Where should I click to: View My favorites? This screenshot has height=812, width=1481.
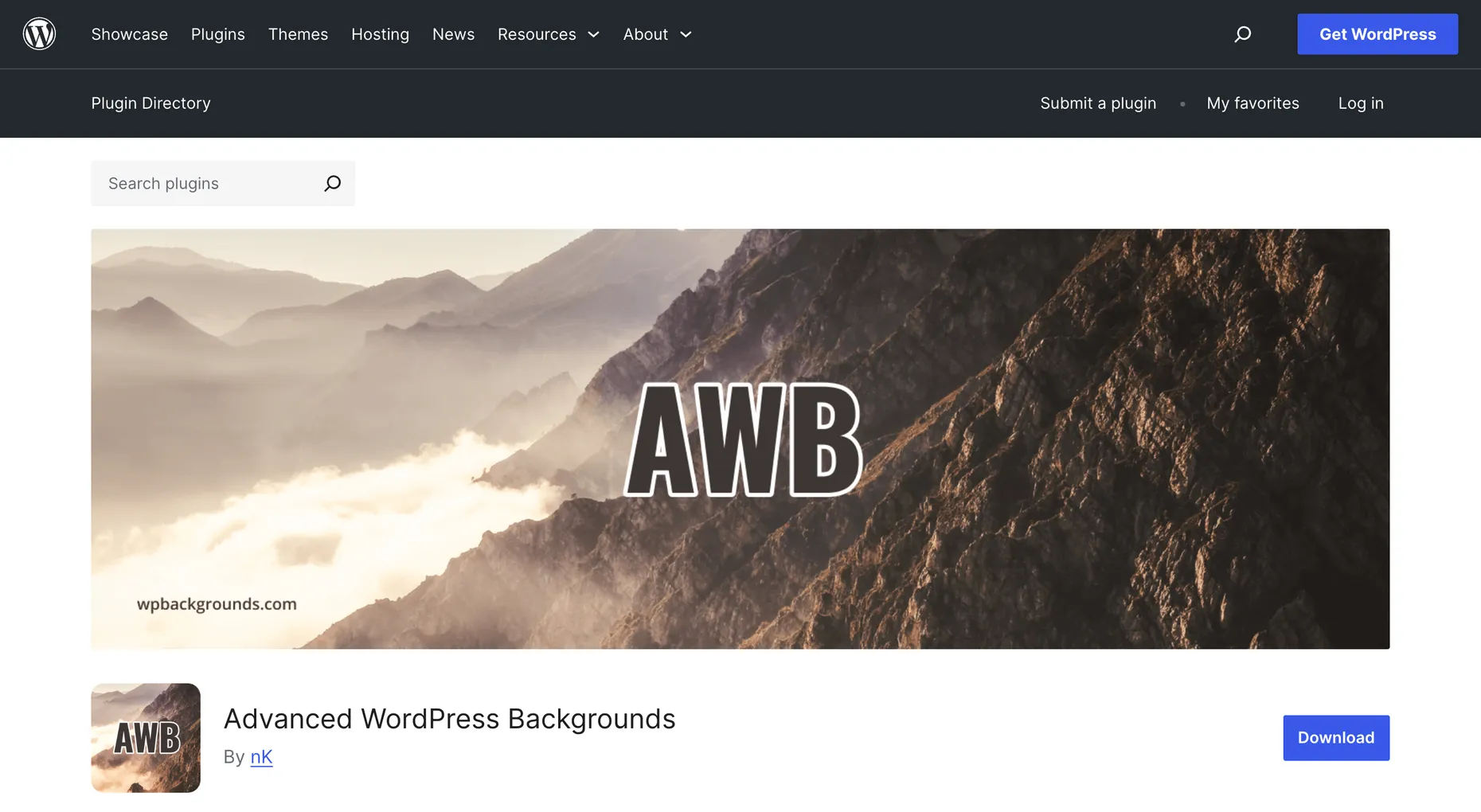tap(1252, 103)
